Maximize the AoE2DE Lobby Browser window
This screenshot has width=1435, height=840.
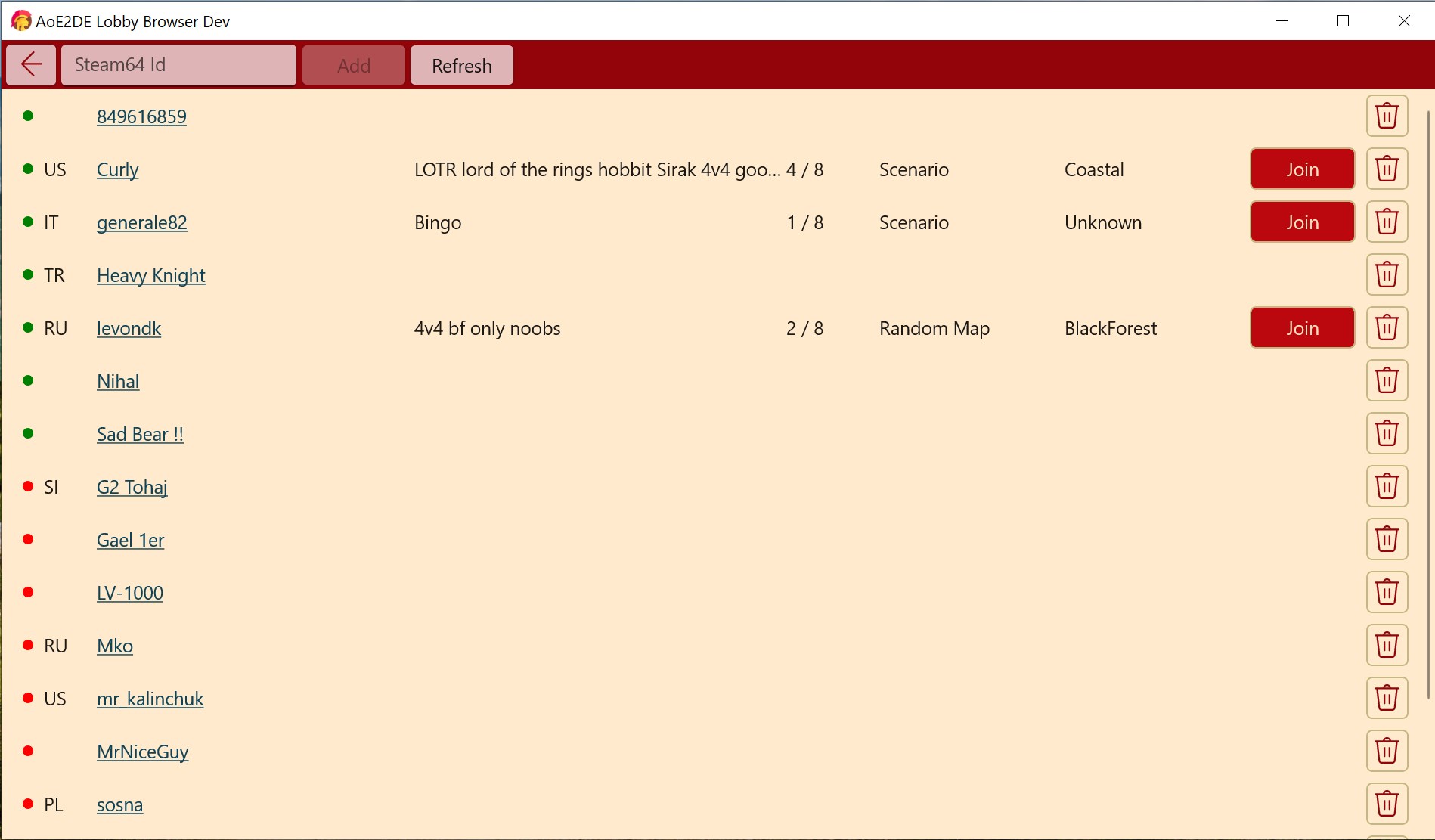pyautogui.click(x=1343, y=20)
